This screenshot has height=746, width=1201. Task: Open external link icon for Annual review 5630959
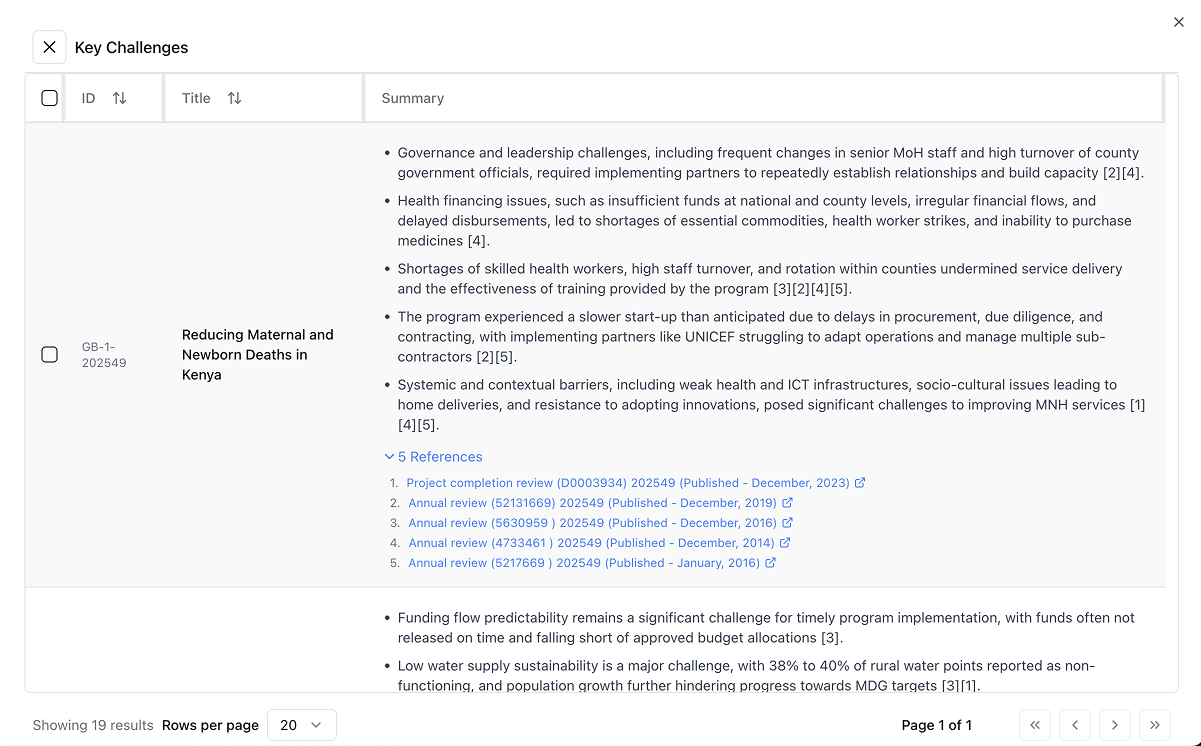(x=787, y=523)
